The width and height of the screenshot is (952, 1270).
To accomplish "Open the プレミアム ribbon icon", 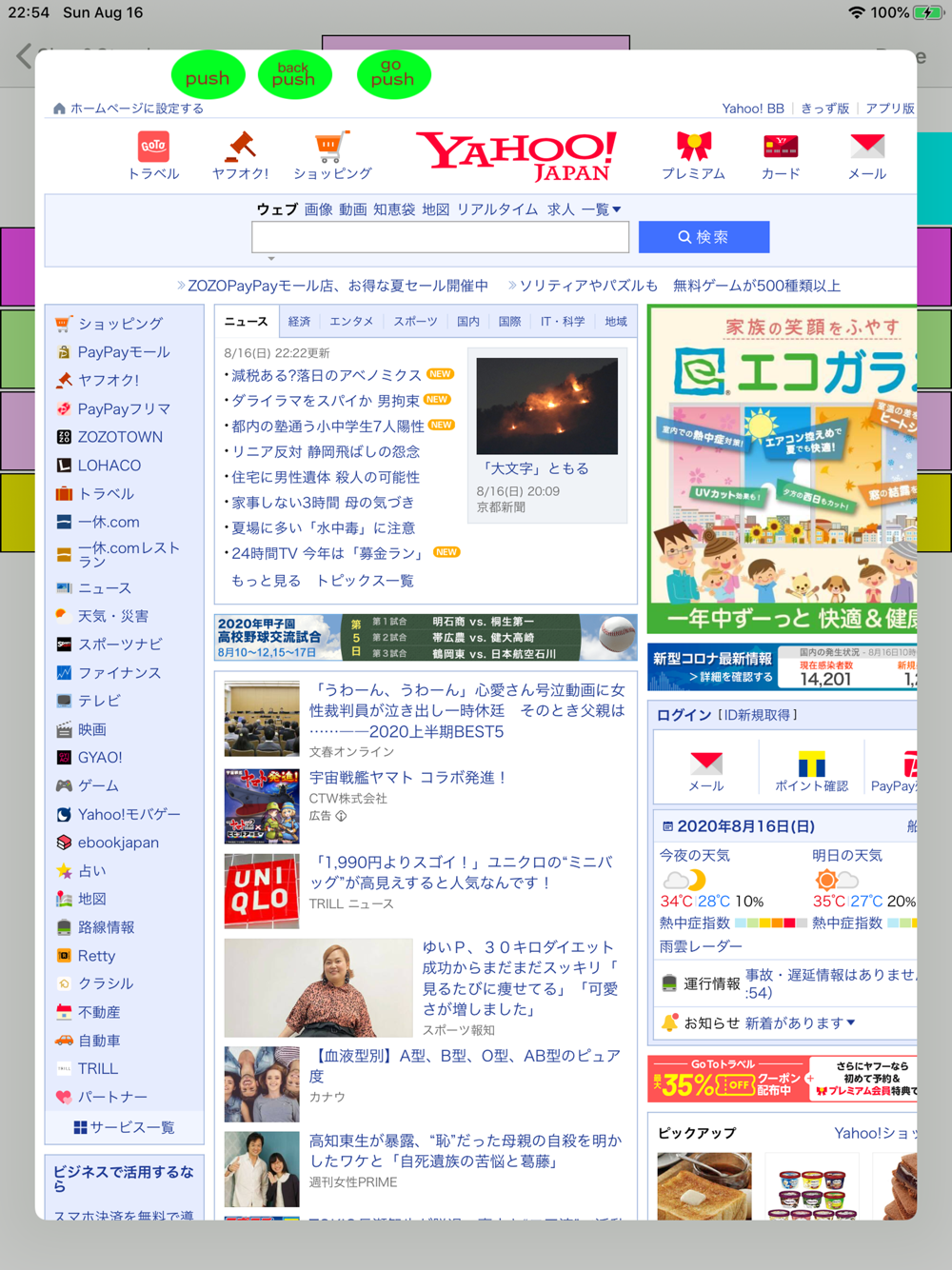I will click(694, 156).
